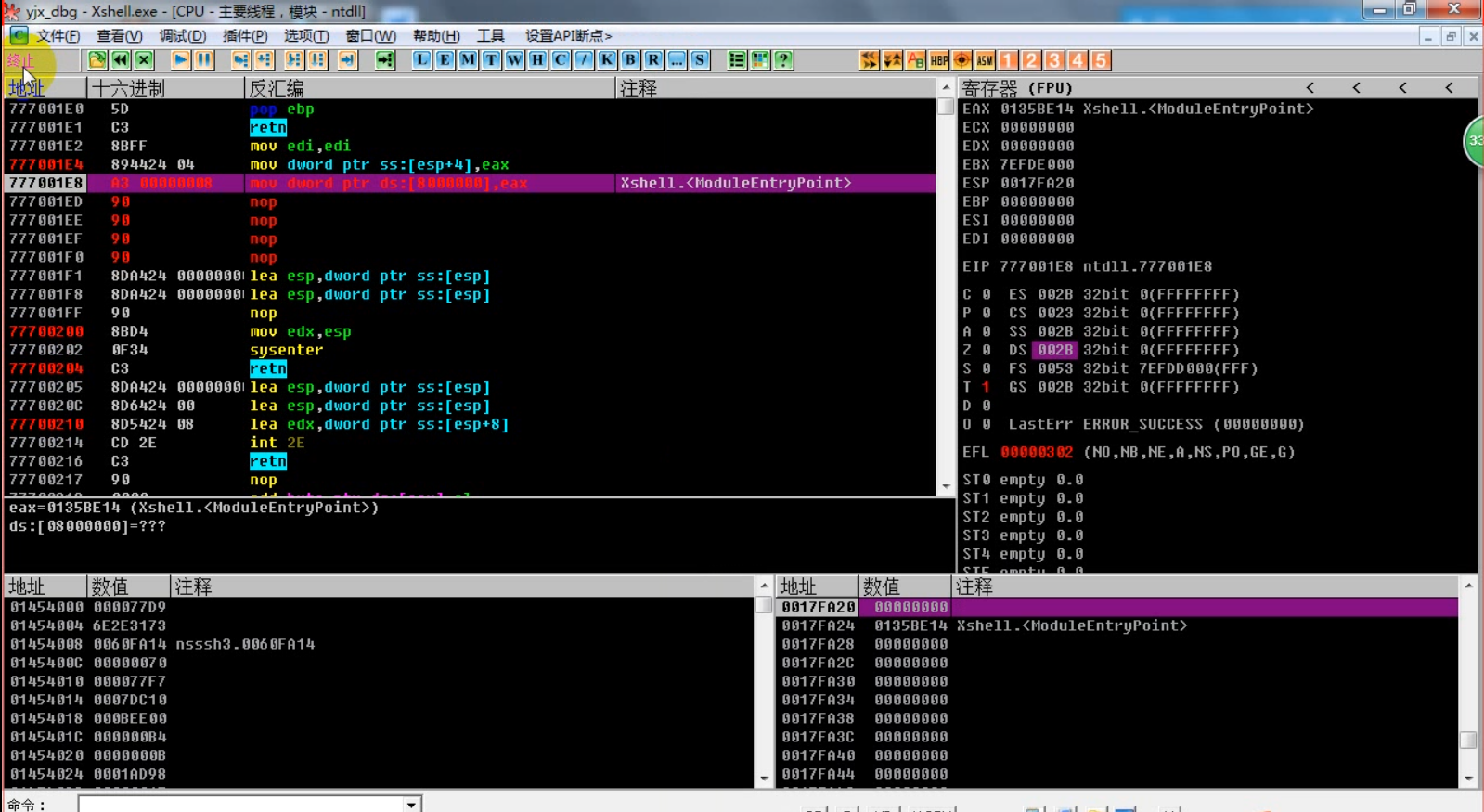Click disassembly scrollbar up arrow

point(946,88)
